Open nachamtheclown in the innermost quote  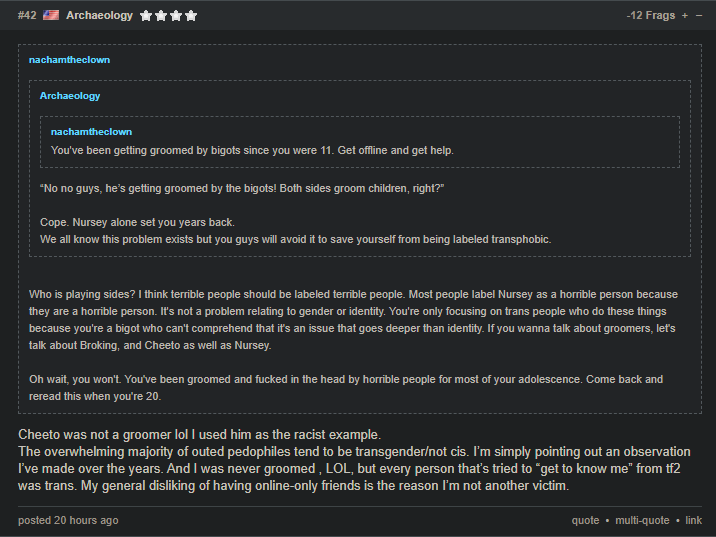pos(91,132)
